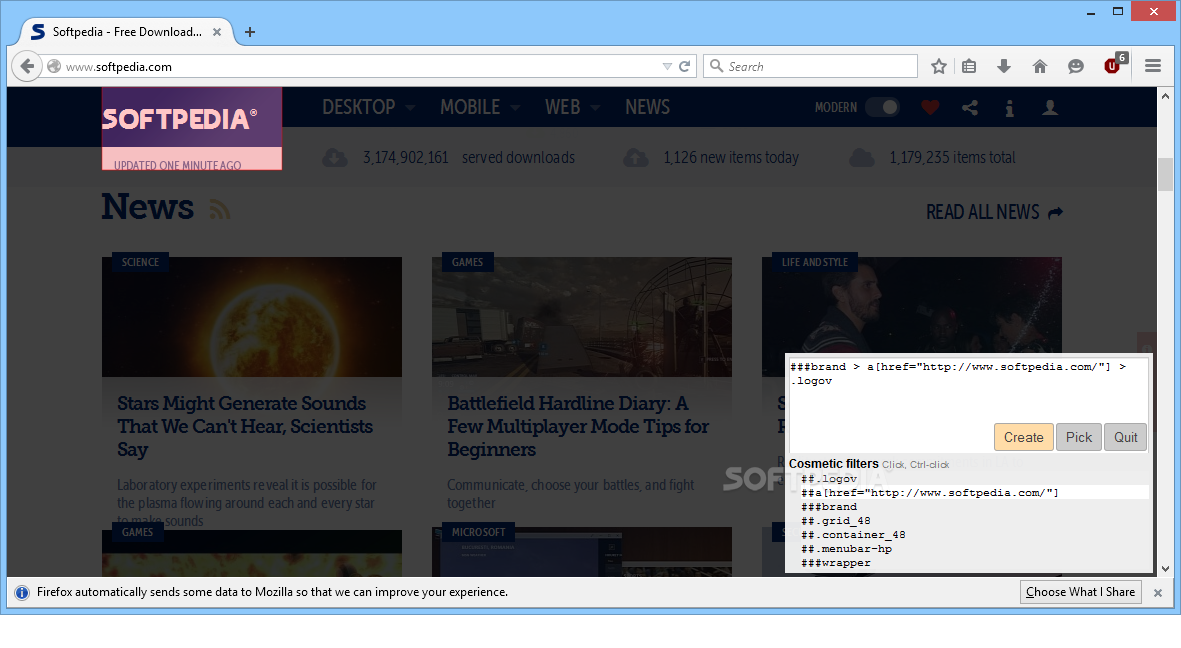The width and height of the screenshot is (1181, 648).
Task: Click the user account icon
Action: pyautogui.click(x=1049, y=108)
